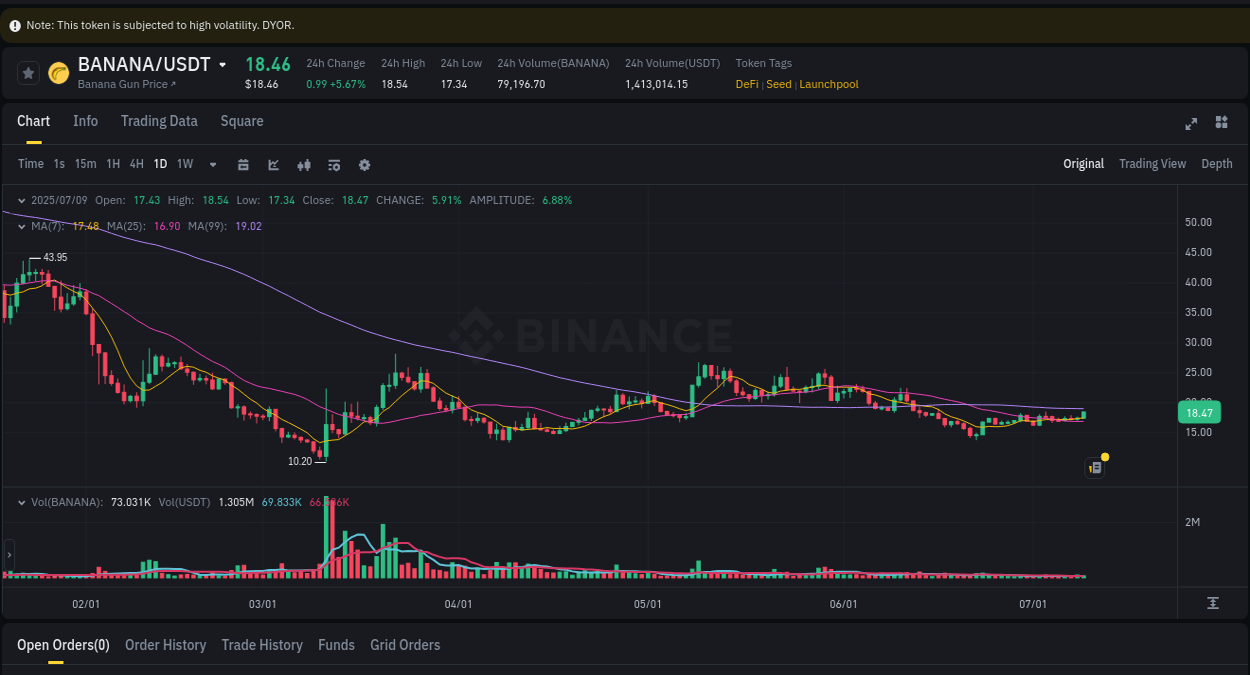
Task: Switch to the Trading Data tab
Action: pyautogui.click(x=159, y=120)
